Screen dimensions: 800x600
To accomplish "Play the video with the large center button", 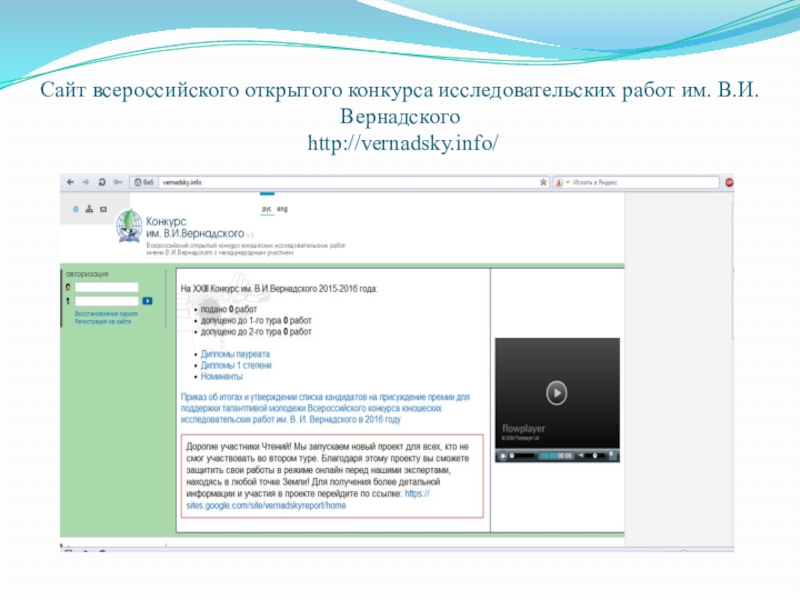I will tap(557, 393).
